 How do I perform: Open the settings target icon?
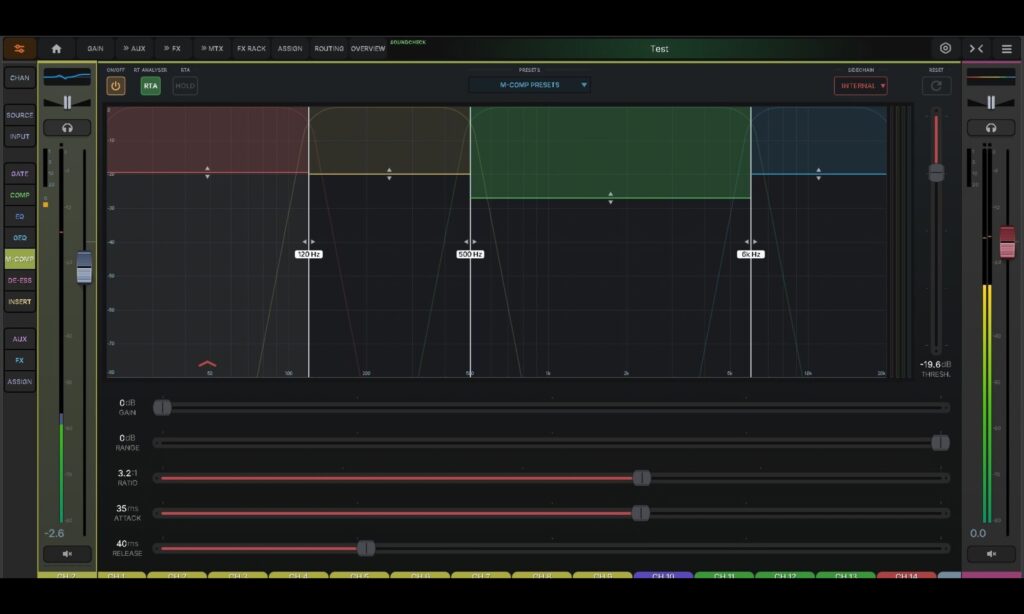coord(945,48)
